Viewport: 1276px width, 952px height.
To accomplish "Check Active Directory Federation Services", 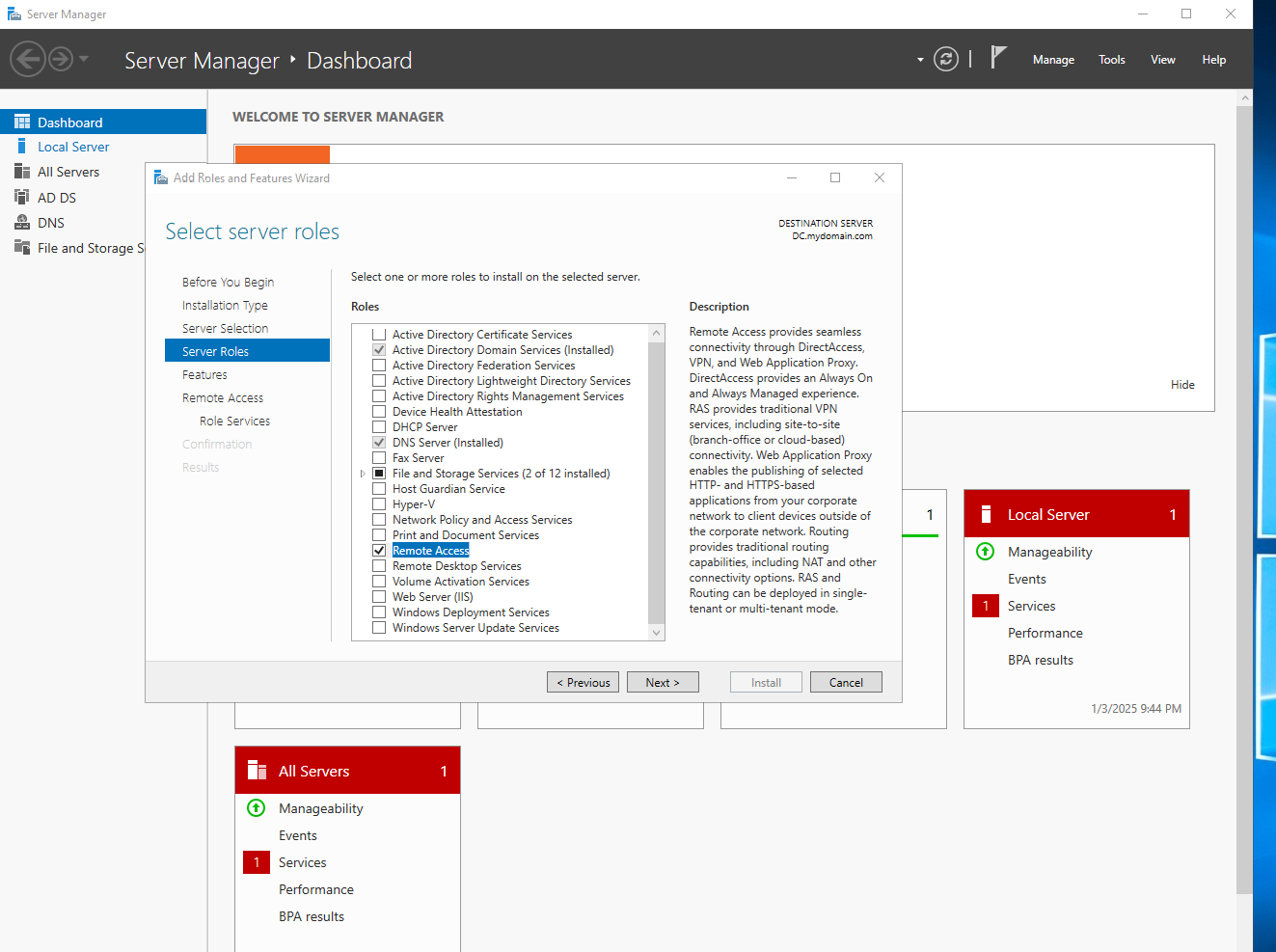I will click(379, 366).
